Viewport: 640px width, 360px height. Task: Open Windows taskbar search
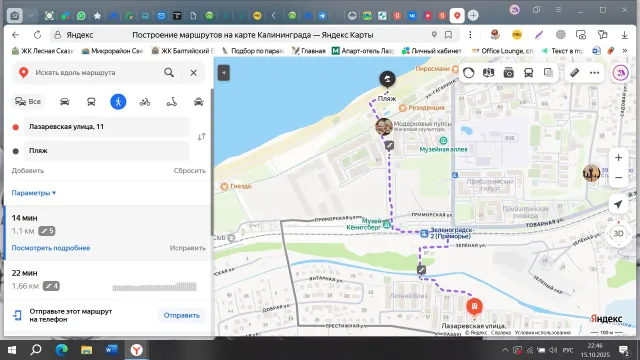pos(36,350)
